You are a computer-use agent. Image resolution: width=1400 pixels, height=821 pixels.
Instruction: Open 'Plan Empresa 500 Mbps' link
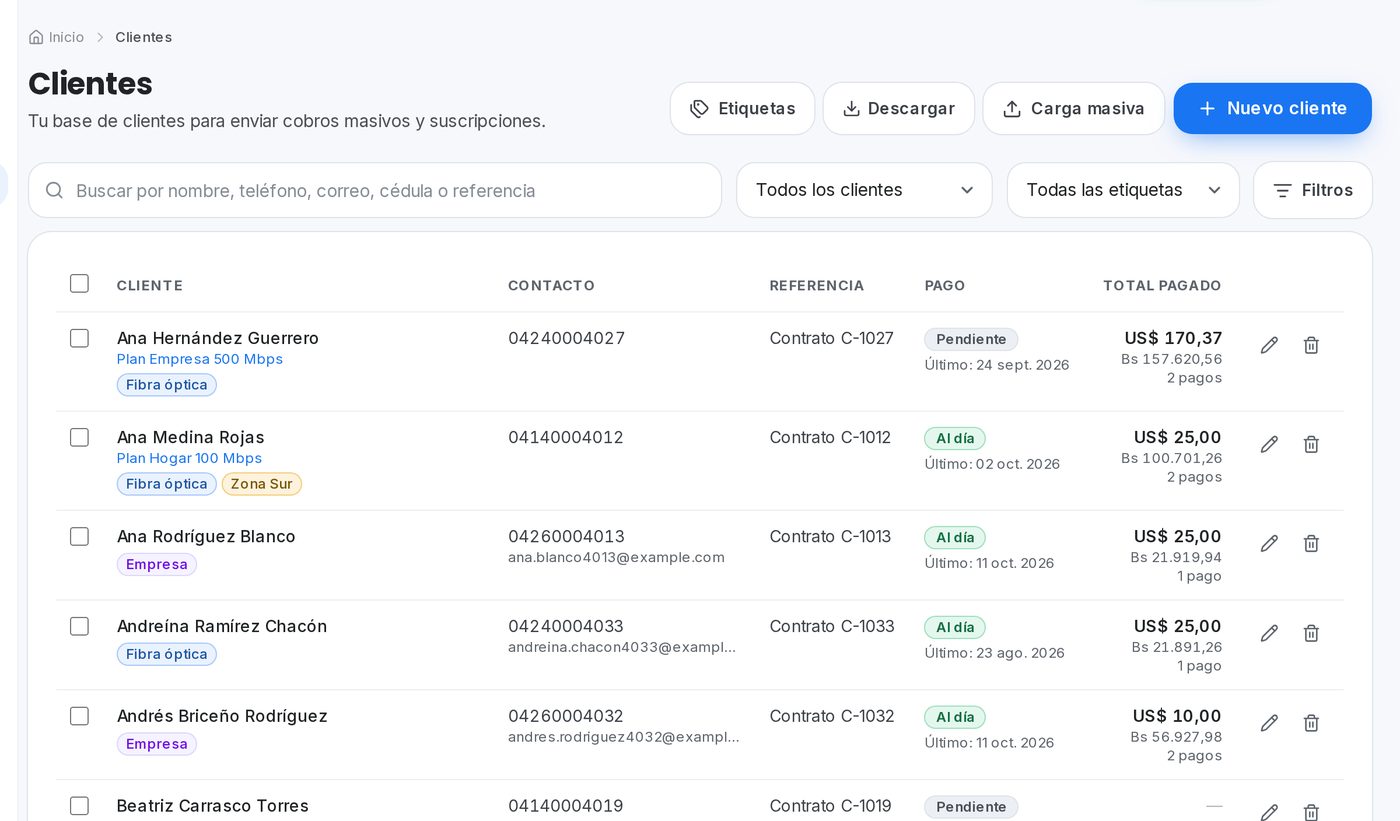[200, 359]
